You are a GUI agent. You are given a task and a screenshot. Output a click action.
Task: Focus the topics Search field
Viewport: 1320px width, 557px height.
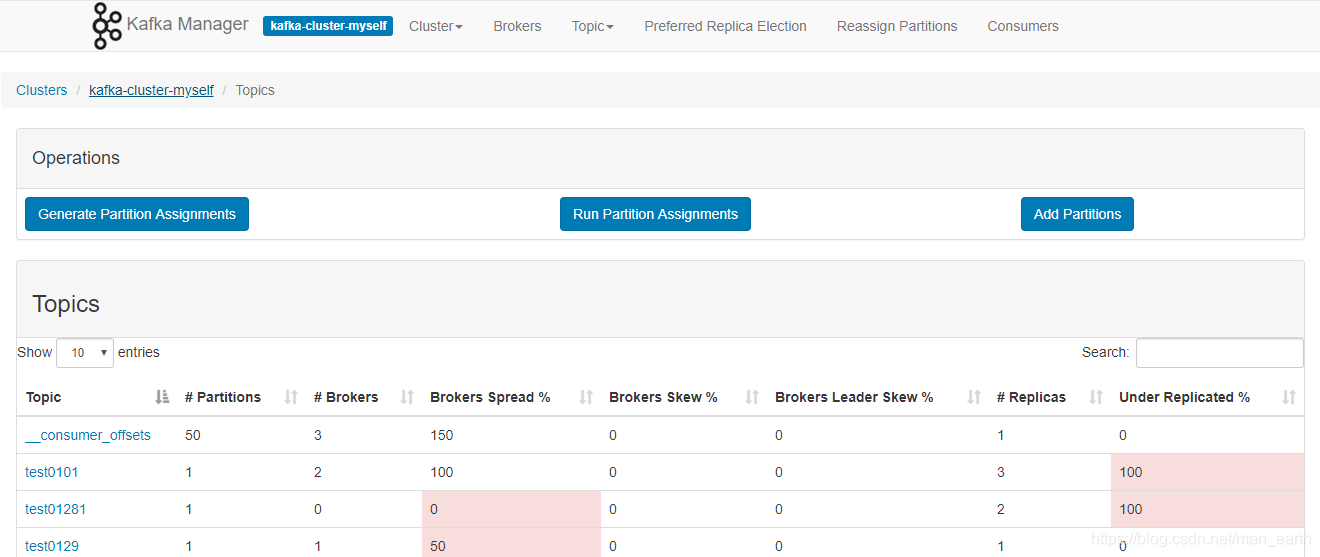(1220, 353)
